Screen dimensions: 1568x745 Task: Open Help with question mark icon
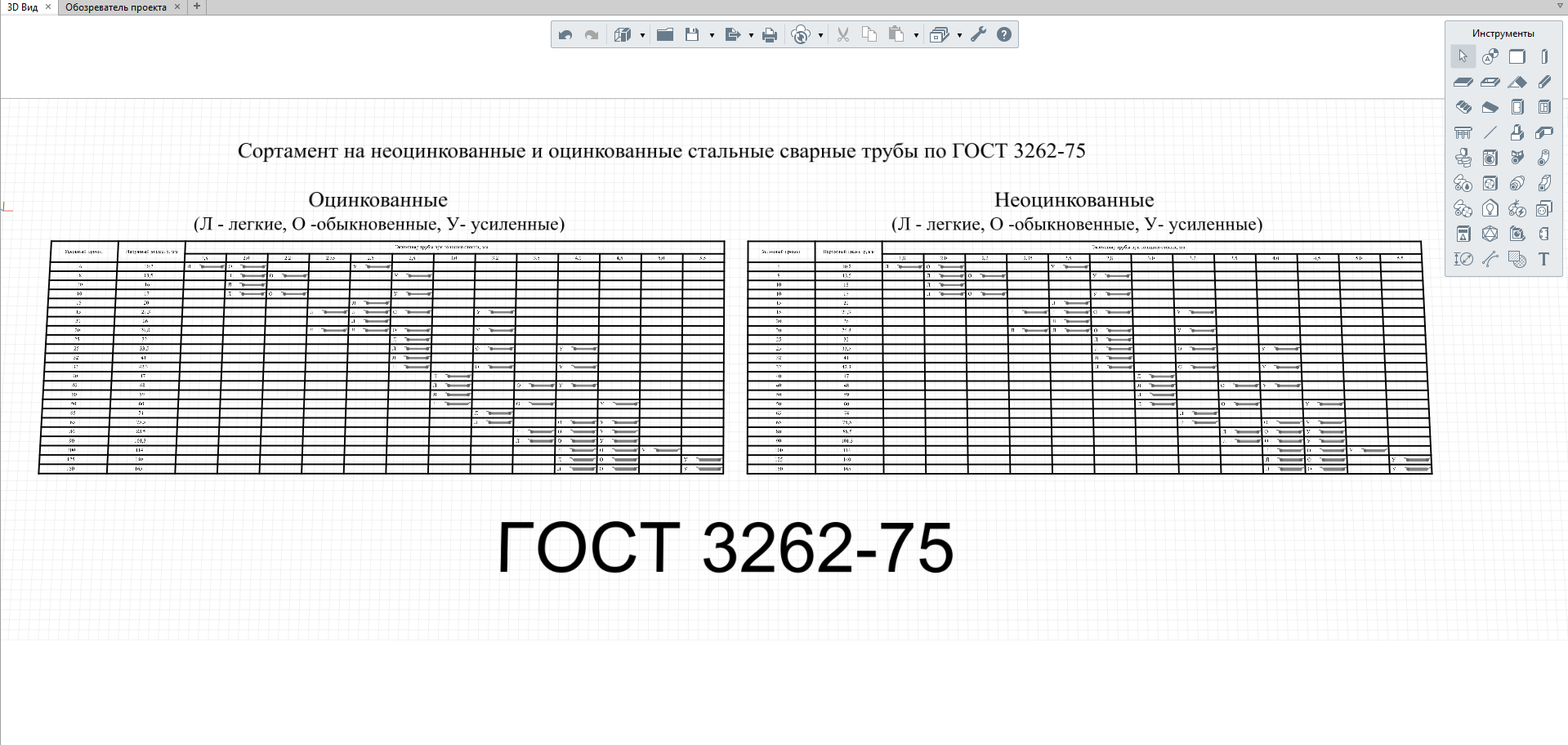click(1004, 34)
